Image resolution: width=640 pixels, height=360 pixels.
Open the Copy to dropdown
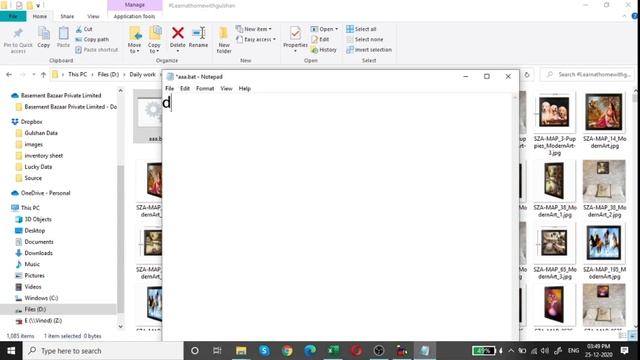tap(154, 40)
